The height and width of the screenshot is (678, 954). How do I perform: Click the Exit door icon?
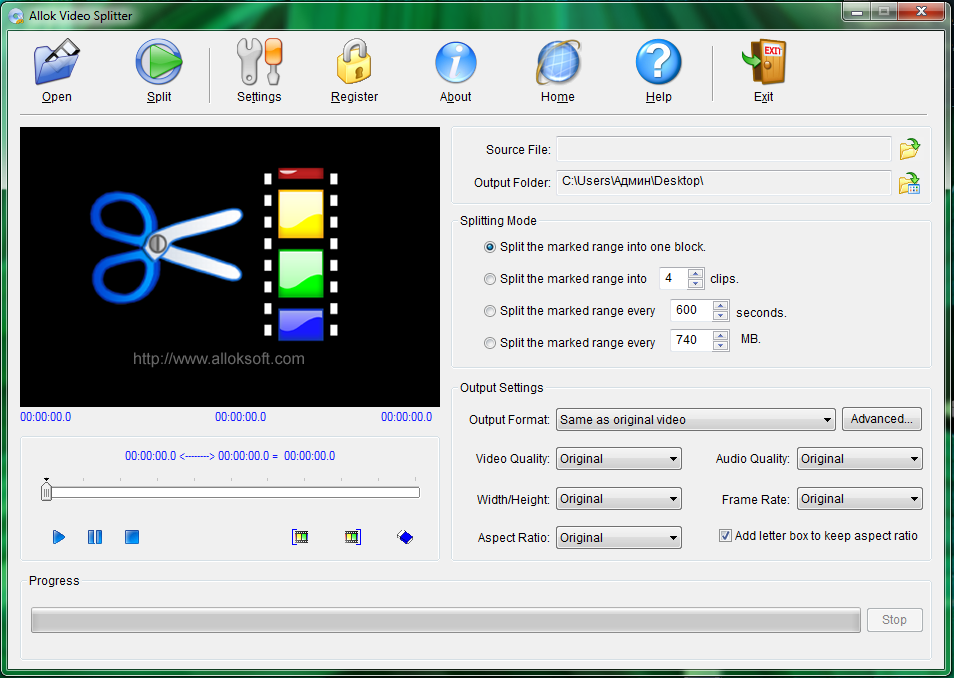763,63
